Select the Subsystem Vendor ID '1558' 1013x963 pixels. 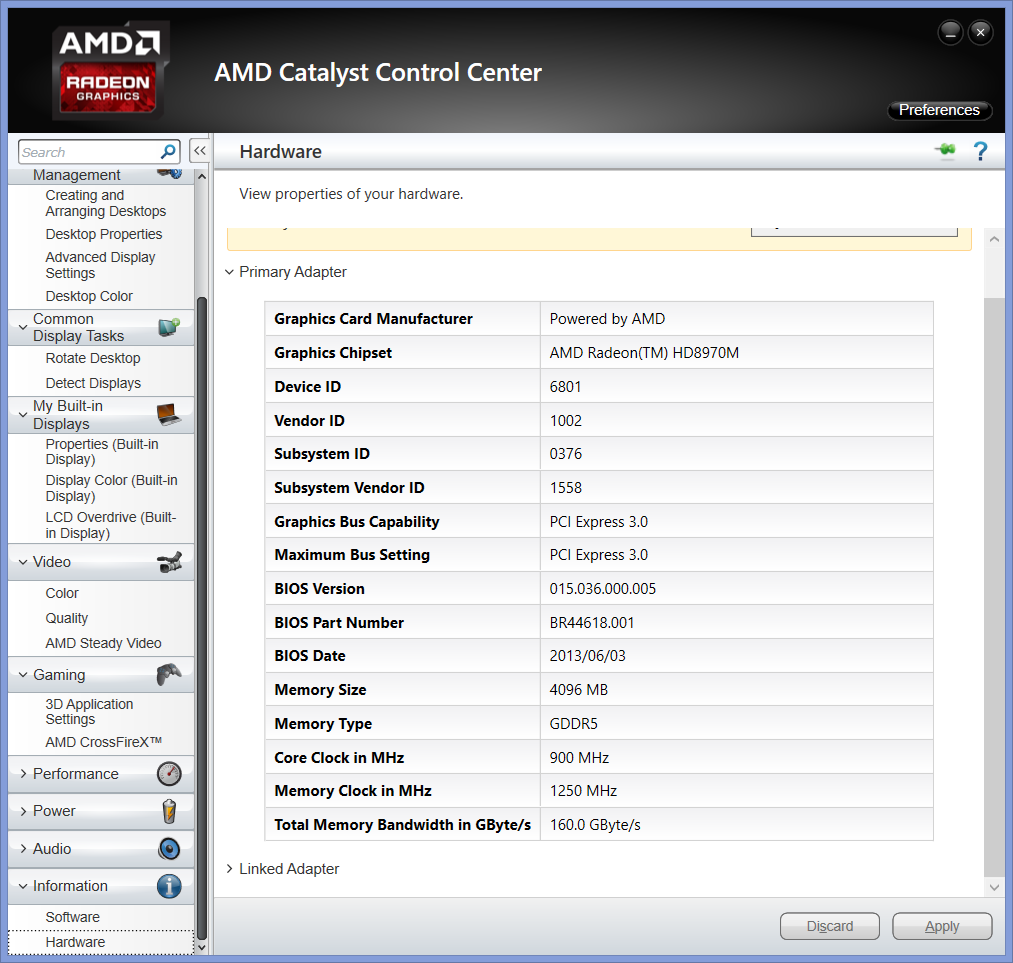pos(565,488)
